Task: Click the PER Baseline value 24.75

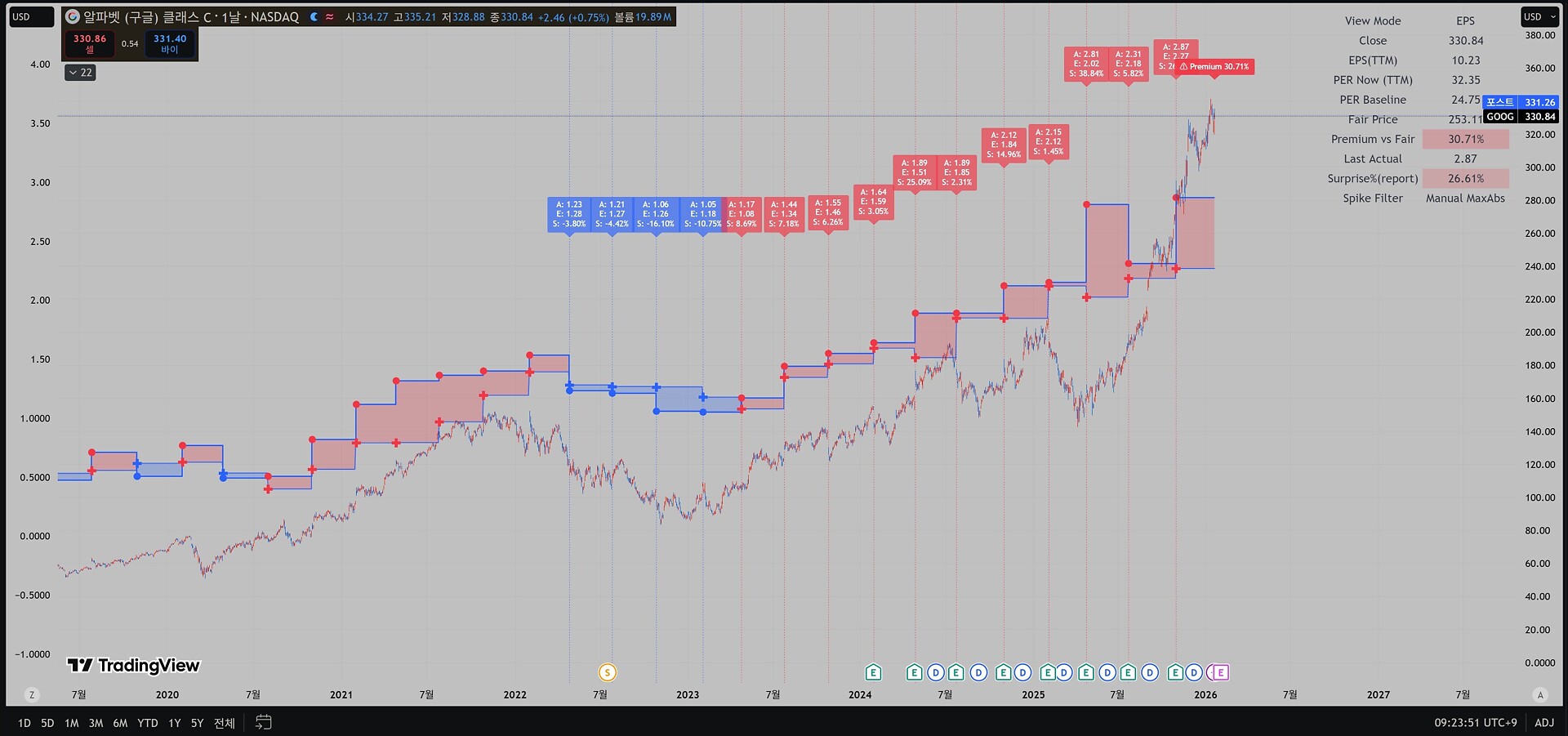Action: click(1465, 100)
